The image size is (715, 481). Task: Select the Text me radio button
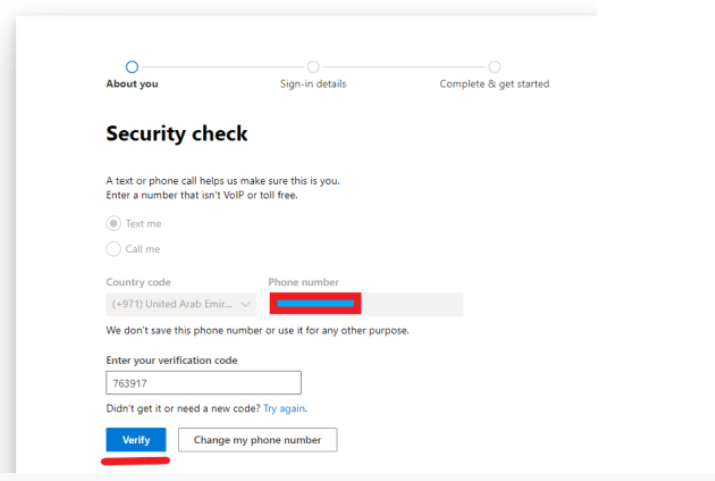coord(114,224)
